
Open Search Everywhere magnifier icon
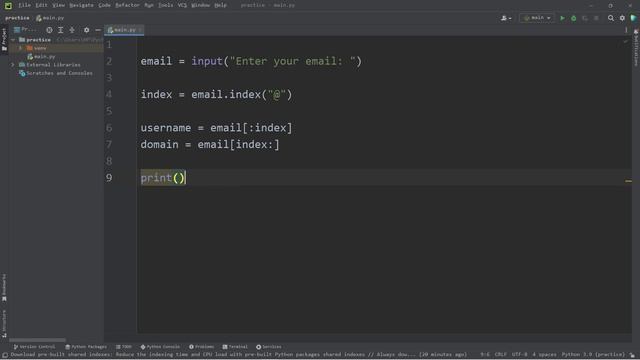(611, 18)
